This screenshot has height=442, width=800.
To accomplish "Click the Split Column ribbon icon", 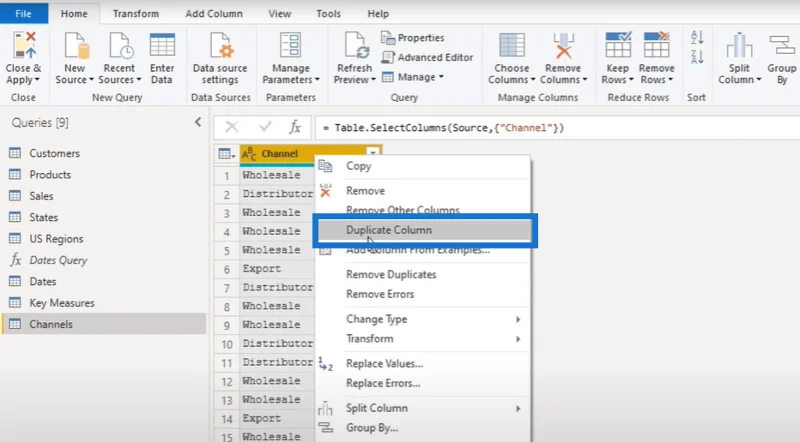I will tap(739, 45).
